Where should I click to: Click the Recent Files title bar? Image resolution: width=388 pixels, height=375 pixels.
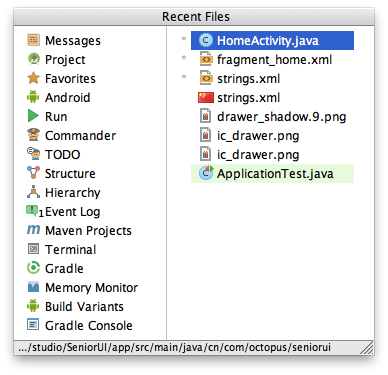click(x=194, y=17)
